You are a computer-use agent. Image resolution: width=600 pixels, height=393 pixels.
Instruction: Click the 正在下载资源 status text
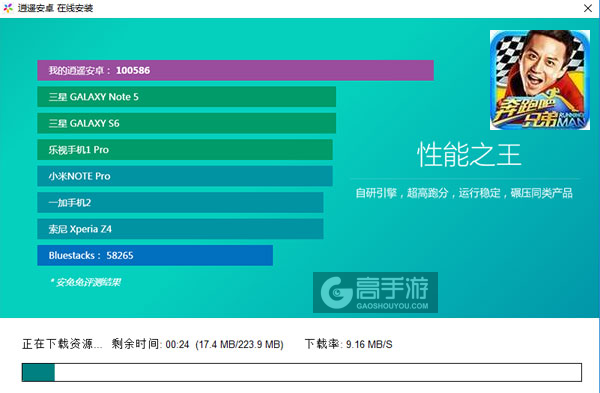coord(62,344)
